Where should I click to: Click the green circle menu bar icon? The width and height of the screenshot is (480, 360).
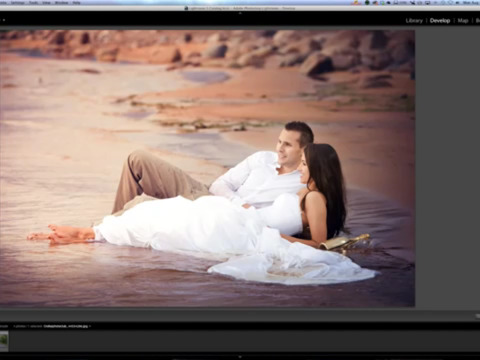point(367,3)
